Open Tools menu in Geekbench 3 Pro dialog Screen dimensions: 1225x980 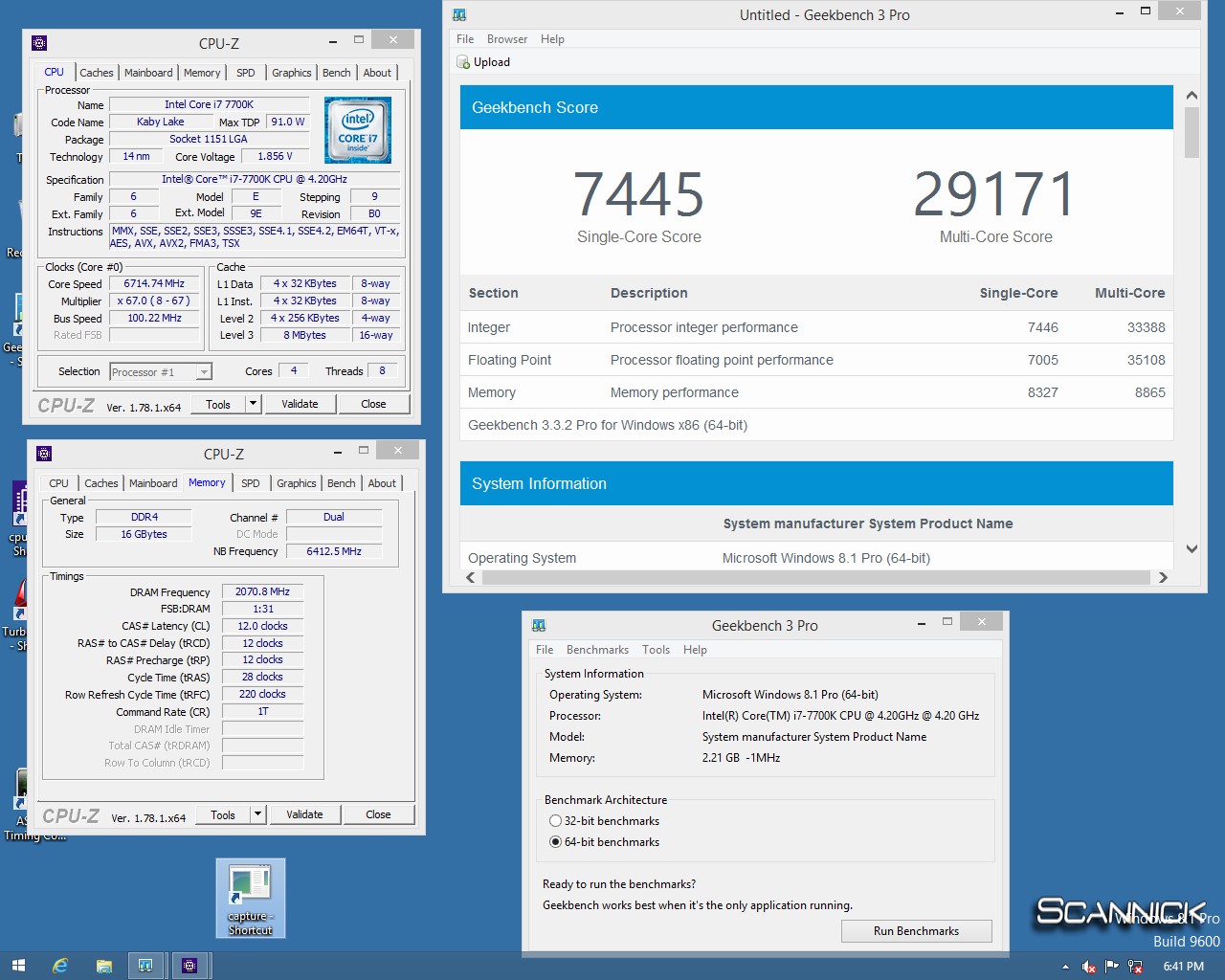(x=656, y=650)
